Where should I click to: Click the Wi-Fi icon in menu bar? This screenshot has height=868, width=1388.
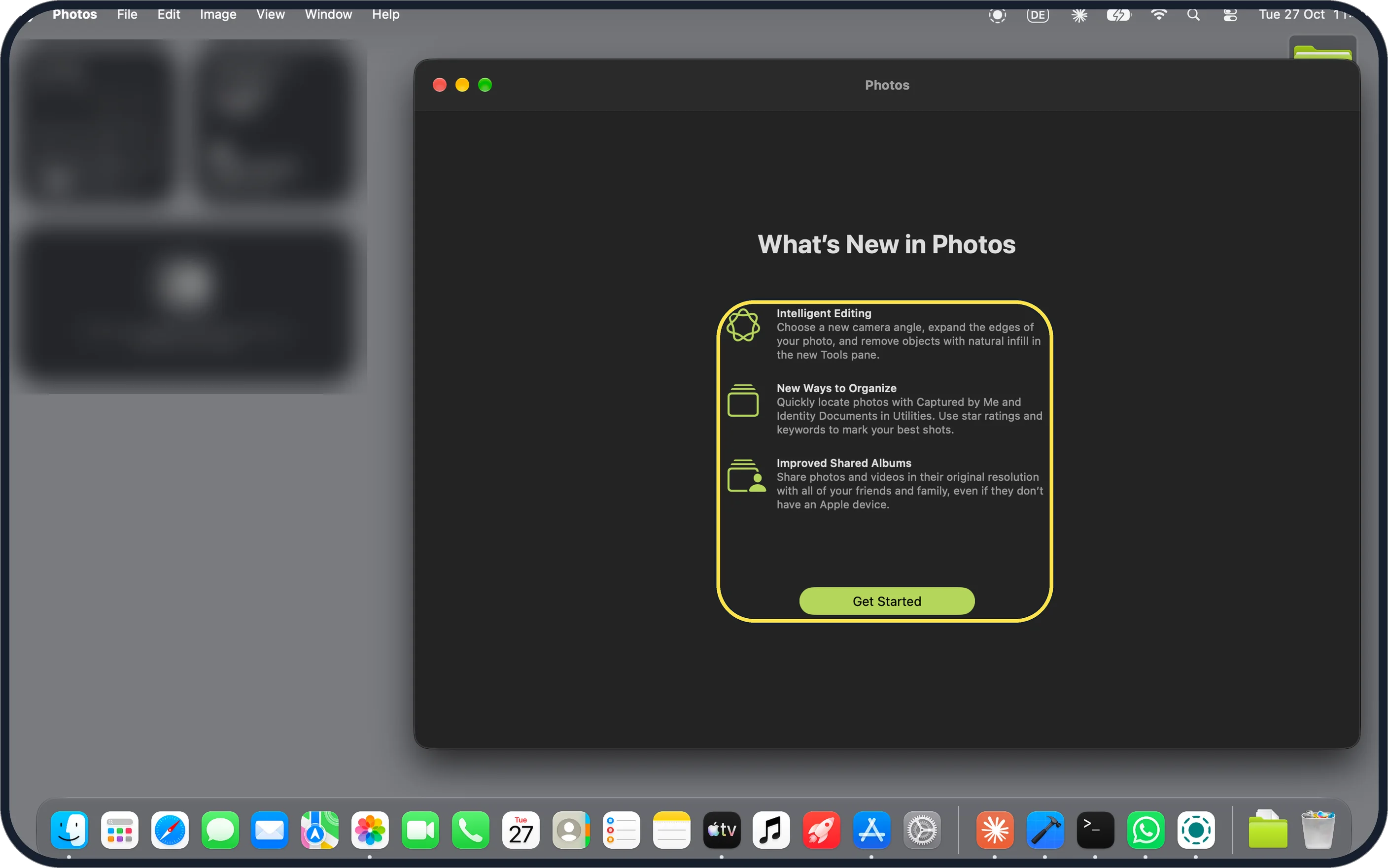[x=1159, y=14]
